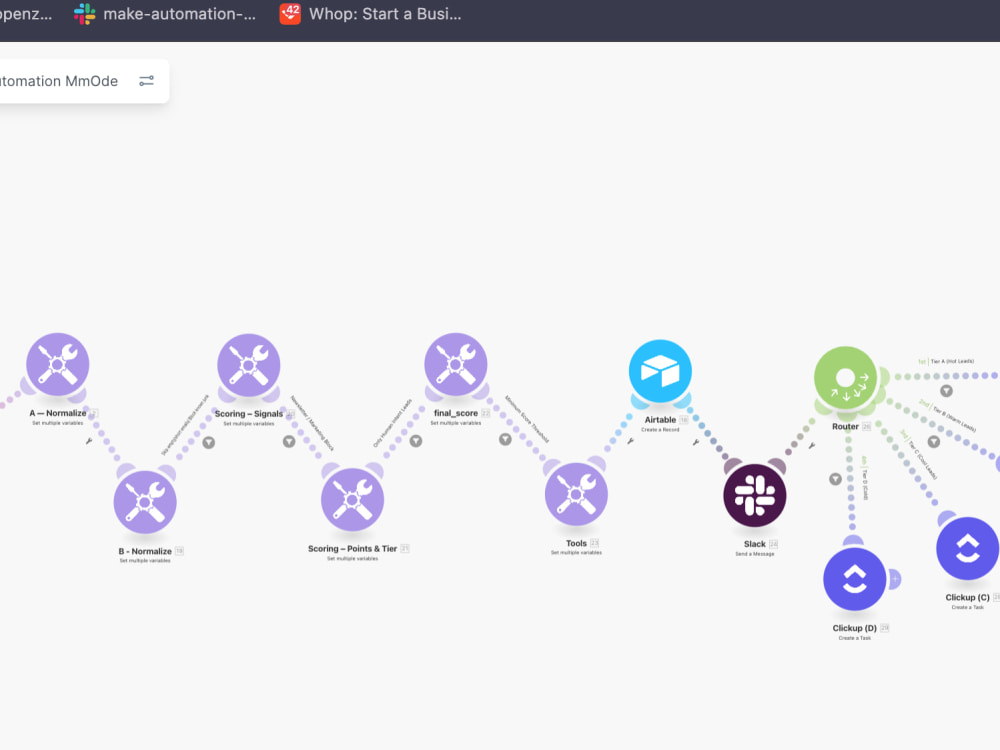Image resolution: width=1000 pixels, height=750 pixels.
Task: Add module after Clickup (D) plus
Action: coord(894,579)
